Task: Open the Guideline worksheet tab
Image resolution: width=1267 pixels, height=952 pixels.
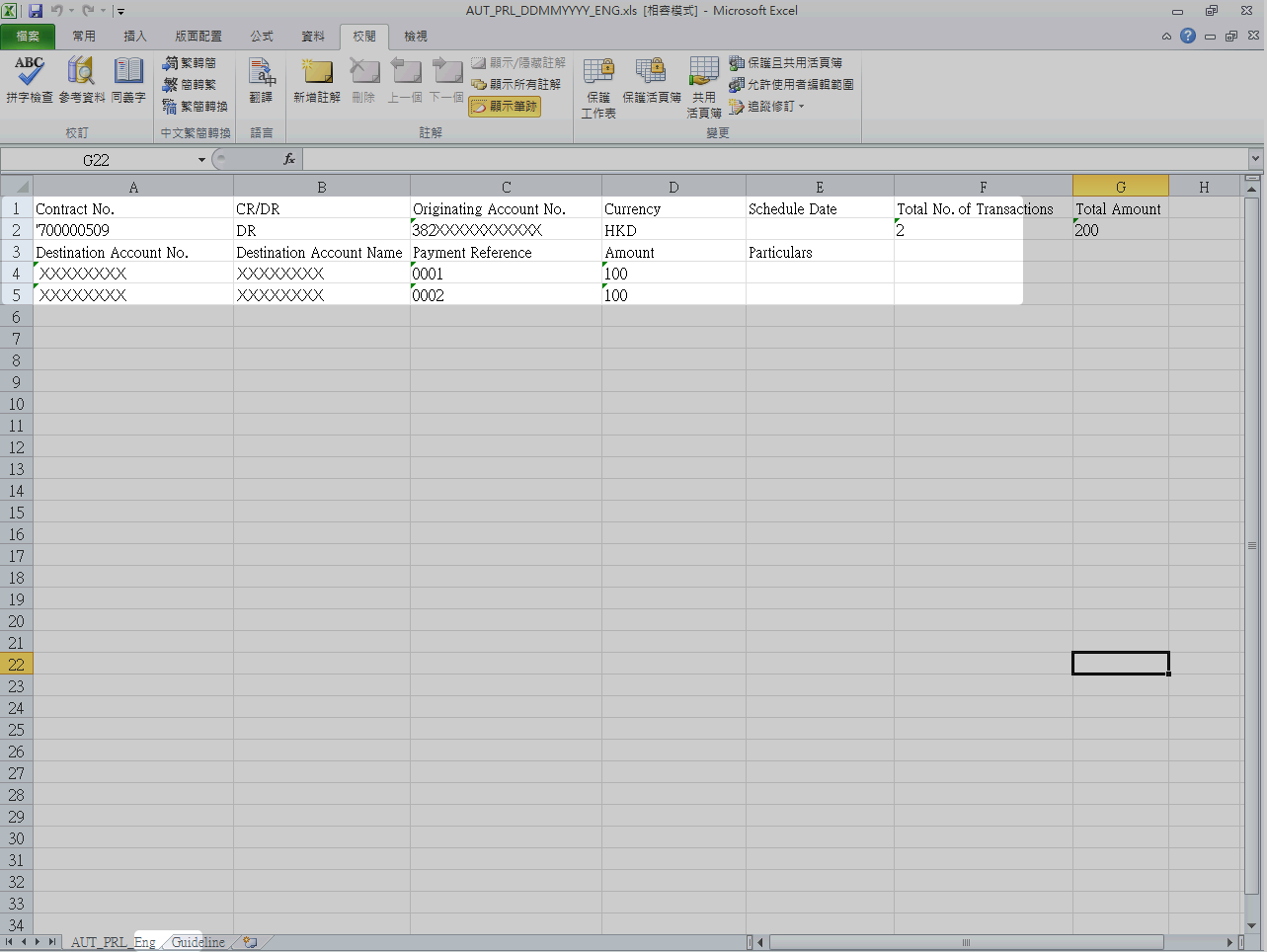Action: (198, 942)
